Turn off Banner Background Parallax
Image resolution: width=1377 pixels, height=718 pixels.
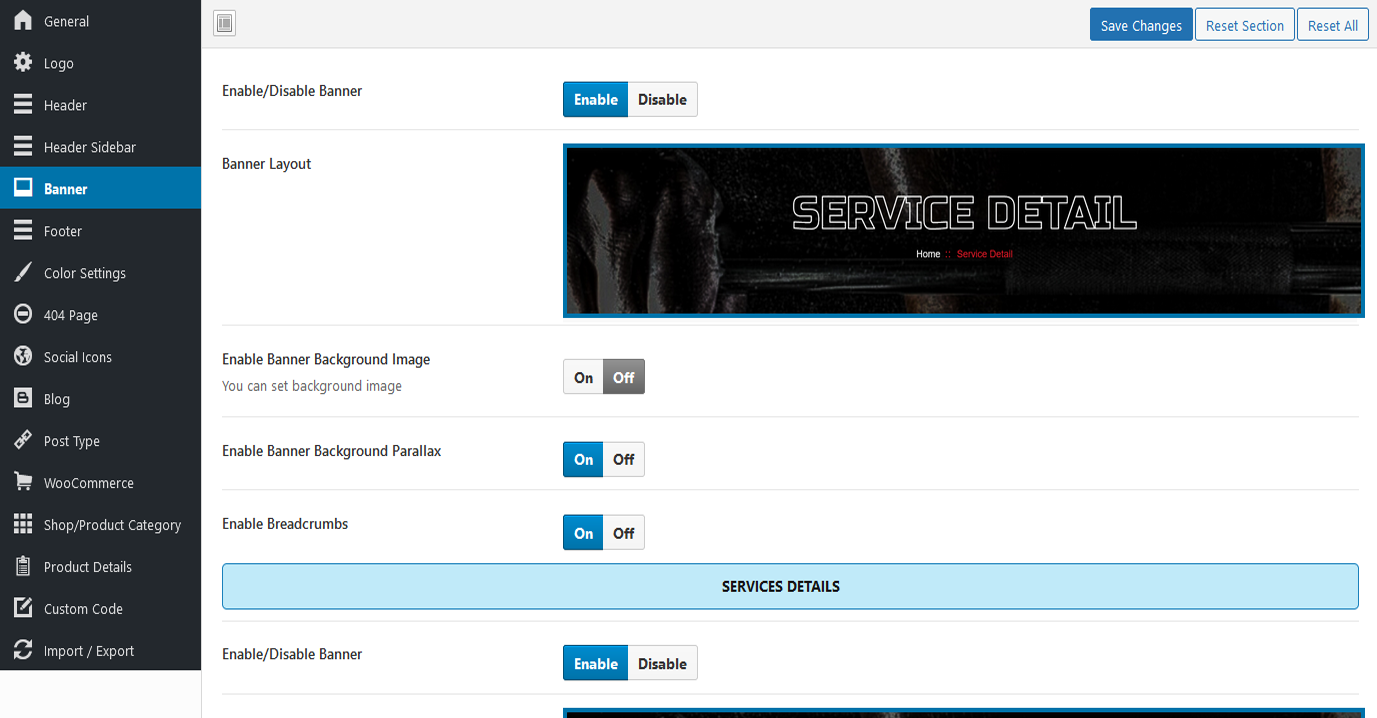624,460
